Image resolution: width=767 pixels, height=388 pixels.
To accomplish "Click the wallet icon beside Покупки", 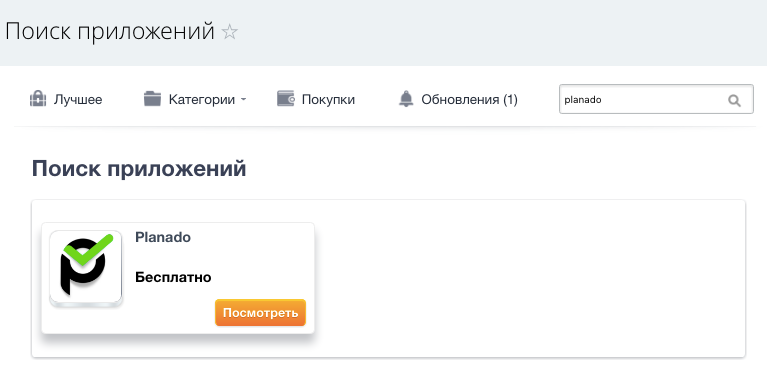I will tap(286, 98).
